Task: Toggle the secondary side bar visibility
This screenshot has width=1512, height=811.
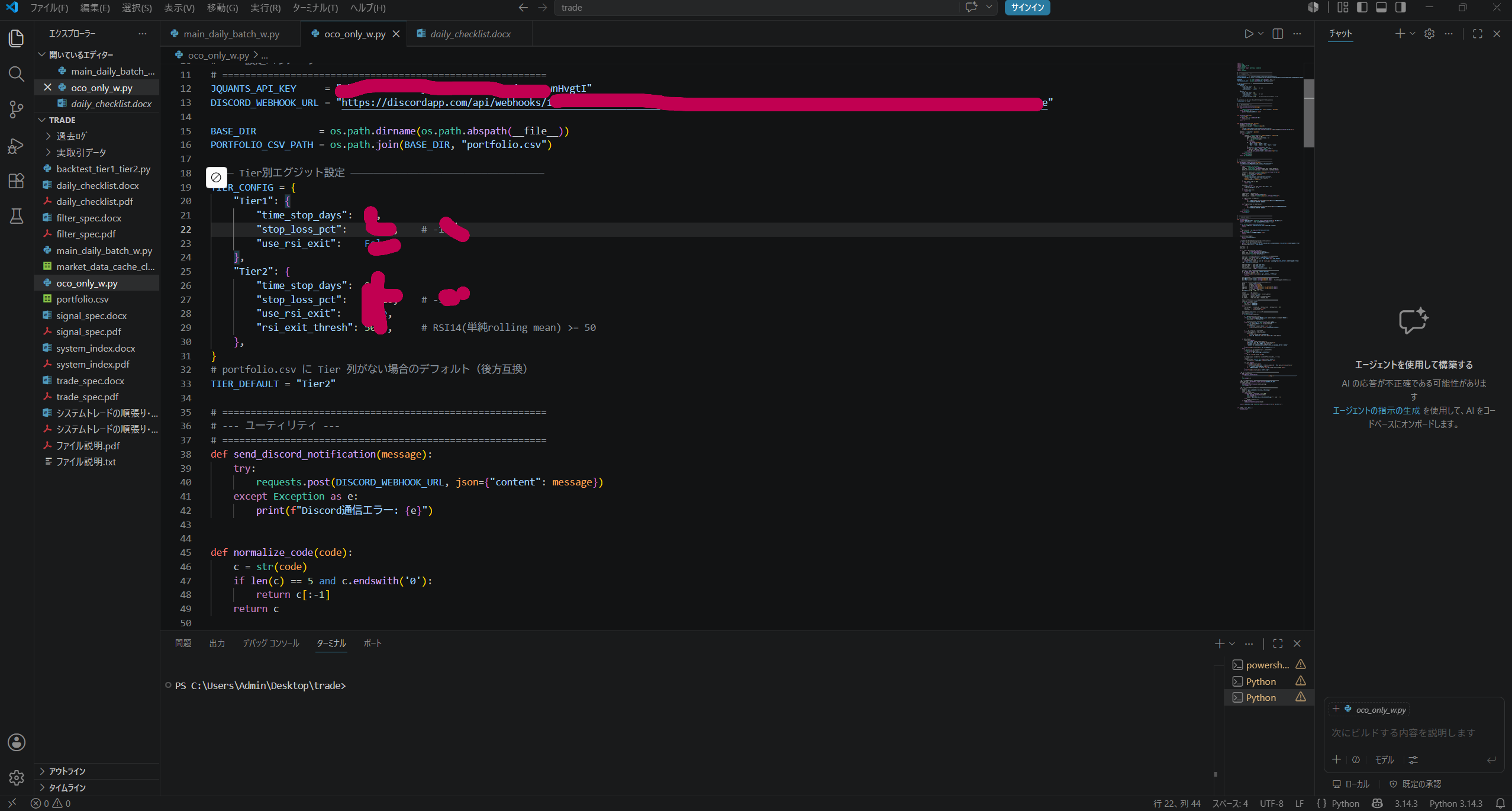Action: [x=1400, y=8]
